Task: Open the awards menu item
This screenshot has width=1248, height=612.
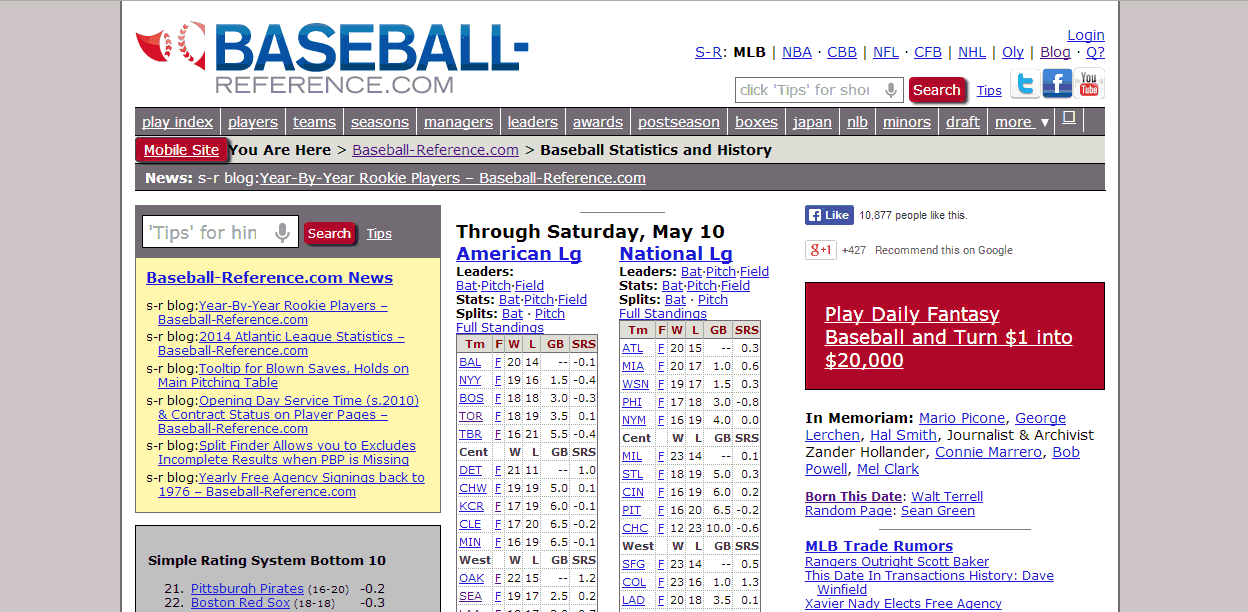Action: [598, 122]
